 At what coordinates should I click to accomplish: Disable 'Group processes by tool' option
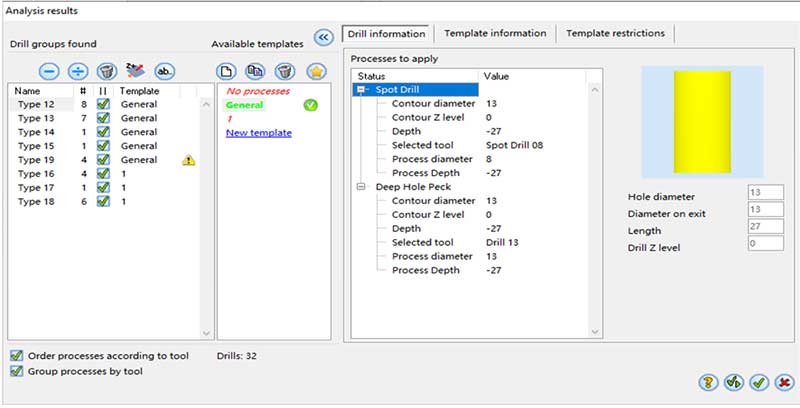[15, 372]
